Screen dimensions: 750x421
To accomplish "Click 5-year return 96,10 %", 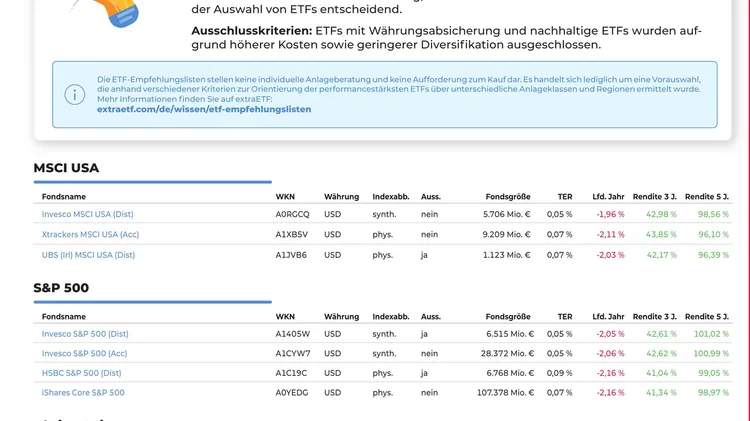I will (x=713, y=234).
